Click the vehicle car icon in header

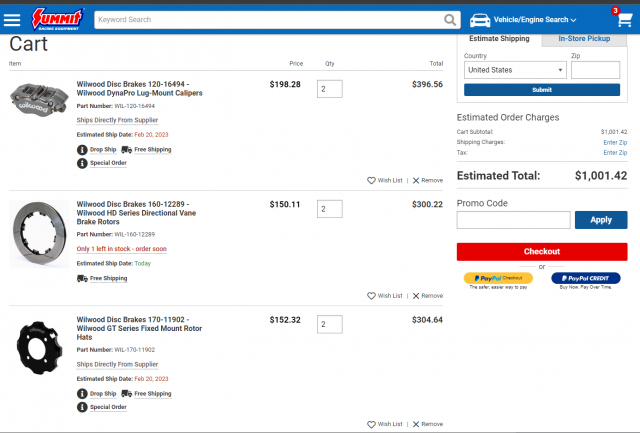tap(480, 20)
